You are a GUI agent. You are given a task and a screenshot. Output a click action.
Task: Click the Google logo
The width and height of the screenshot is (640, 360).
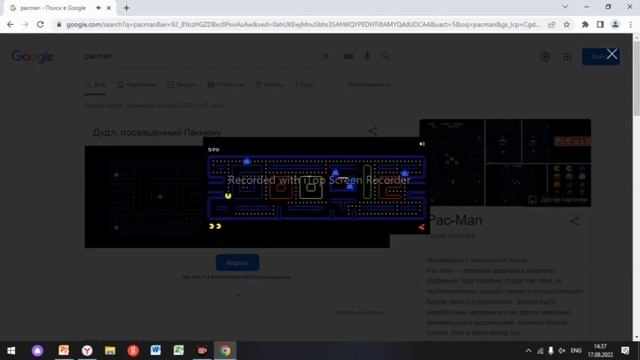[x=32, y=56]
